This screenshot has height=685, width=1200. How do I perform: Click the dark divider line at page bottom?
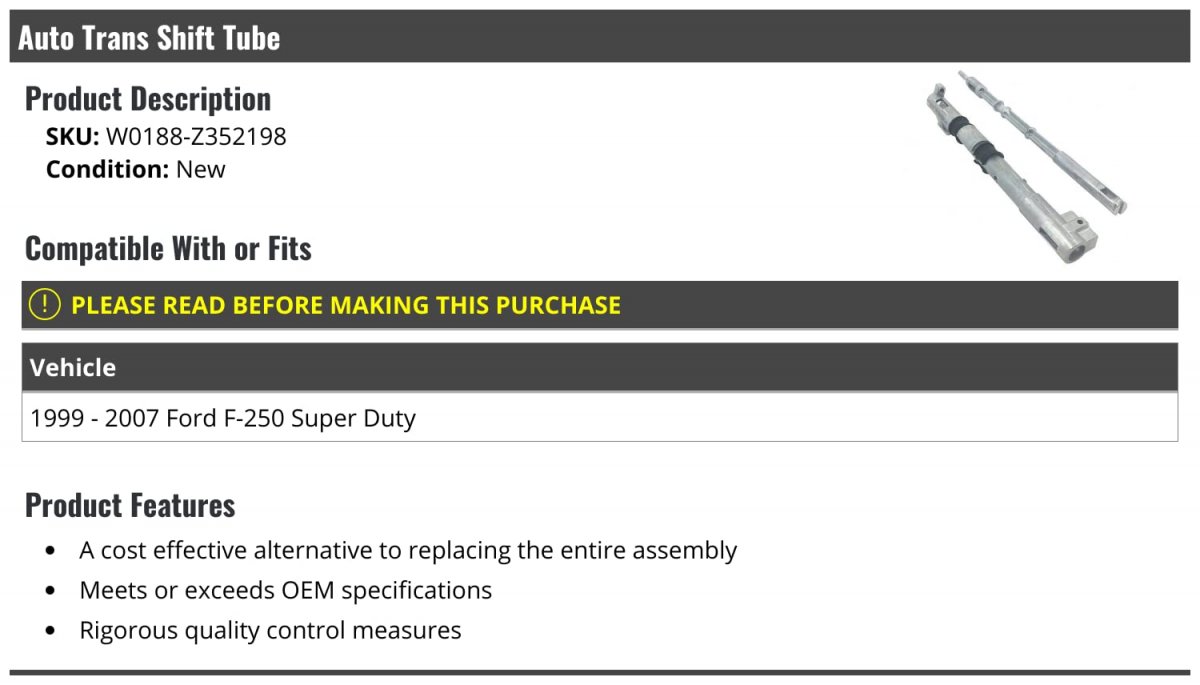600,673
